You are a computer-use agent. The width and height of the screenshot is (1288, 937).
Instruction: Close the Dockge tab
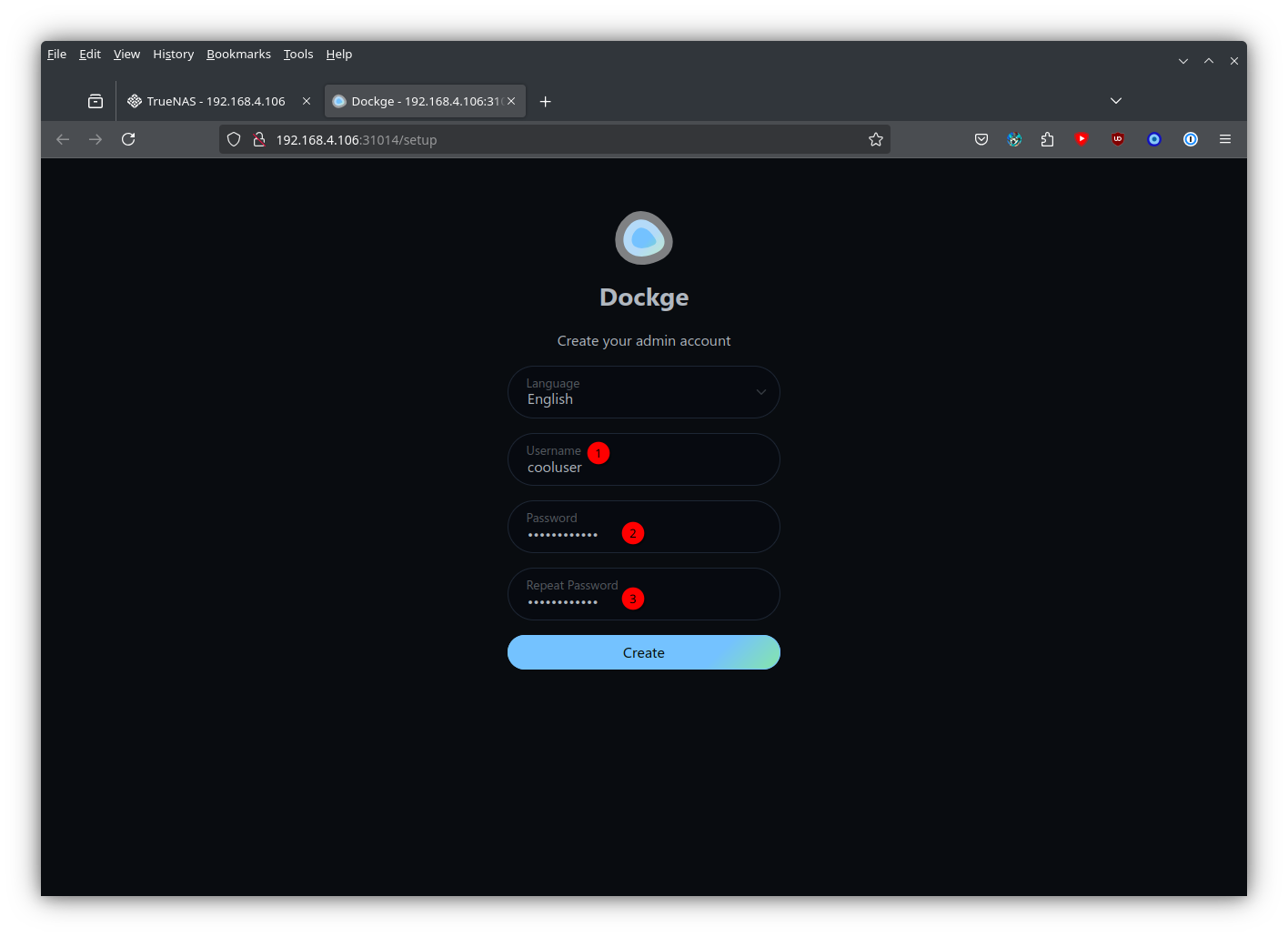[x=511, y=101]
